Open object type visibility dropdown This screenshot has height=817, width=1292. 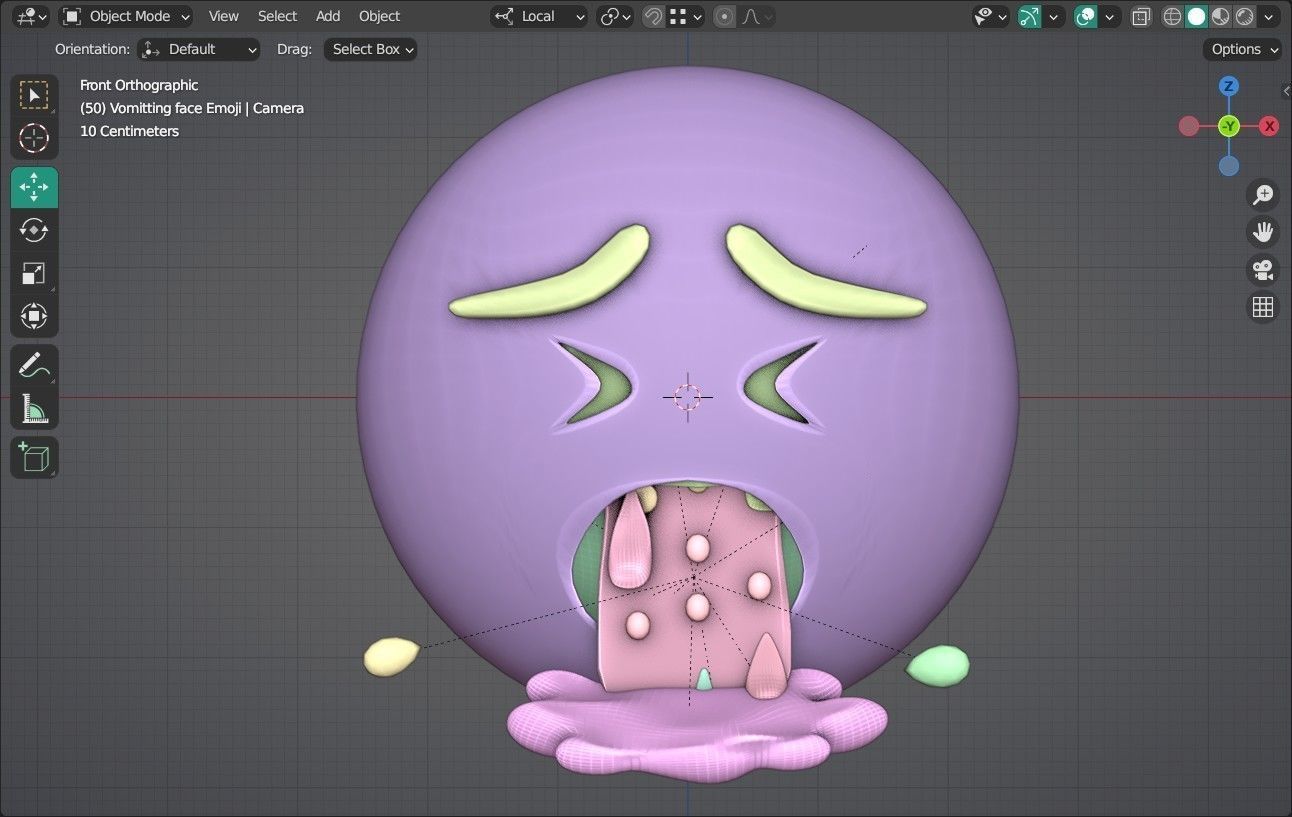click(991, 16)
